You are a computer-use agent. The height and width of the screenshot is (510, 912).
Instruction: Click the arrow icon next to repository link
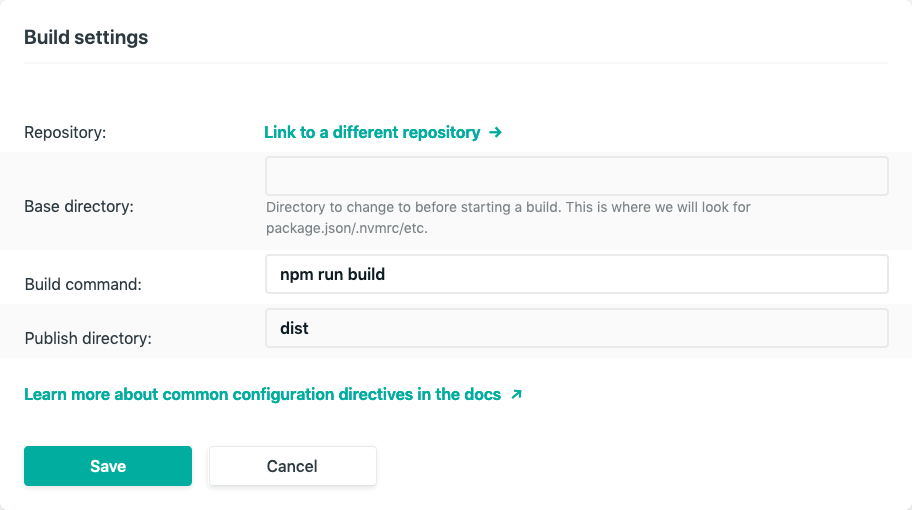pyautogui.click(x=496, y=133)
